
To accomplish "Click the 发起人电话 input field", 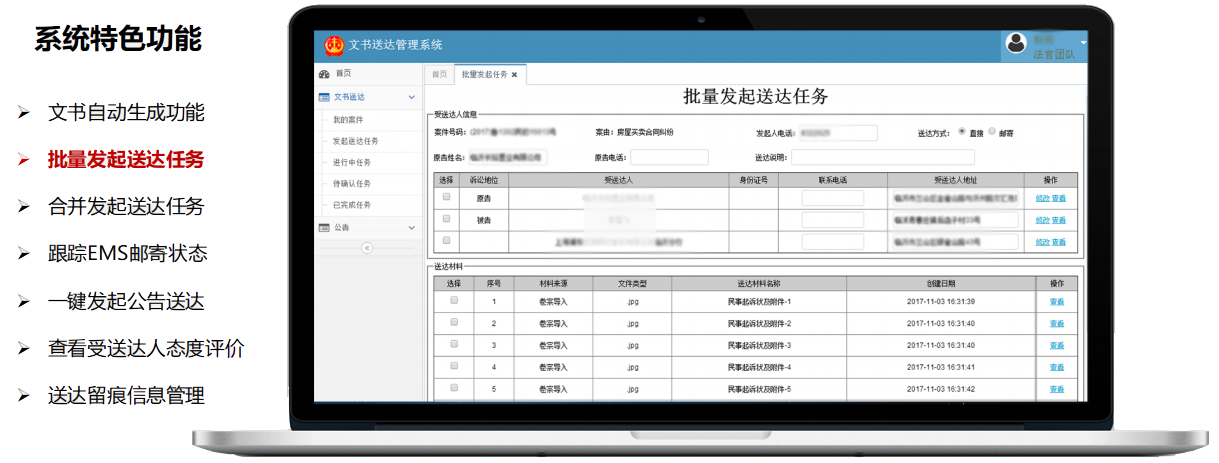I will point(839,132).
